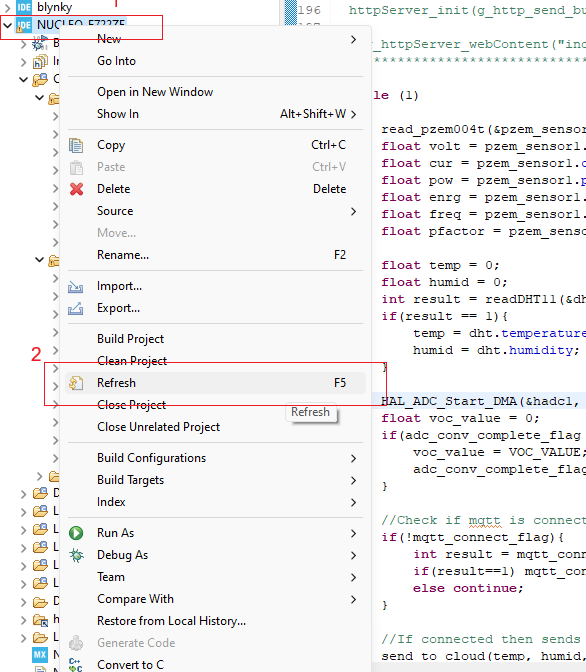Click the Import icon

75,286
